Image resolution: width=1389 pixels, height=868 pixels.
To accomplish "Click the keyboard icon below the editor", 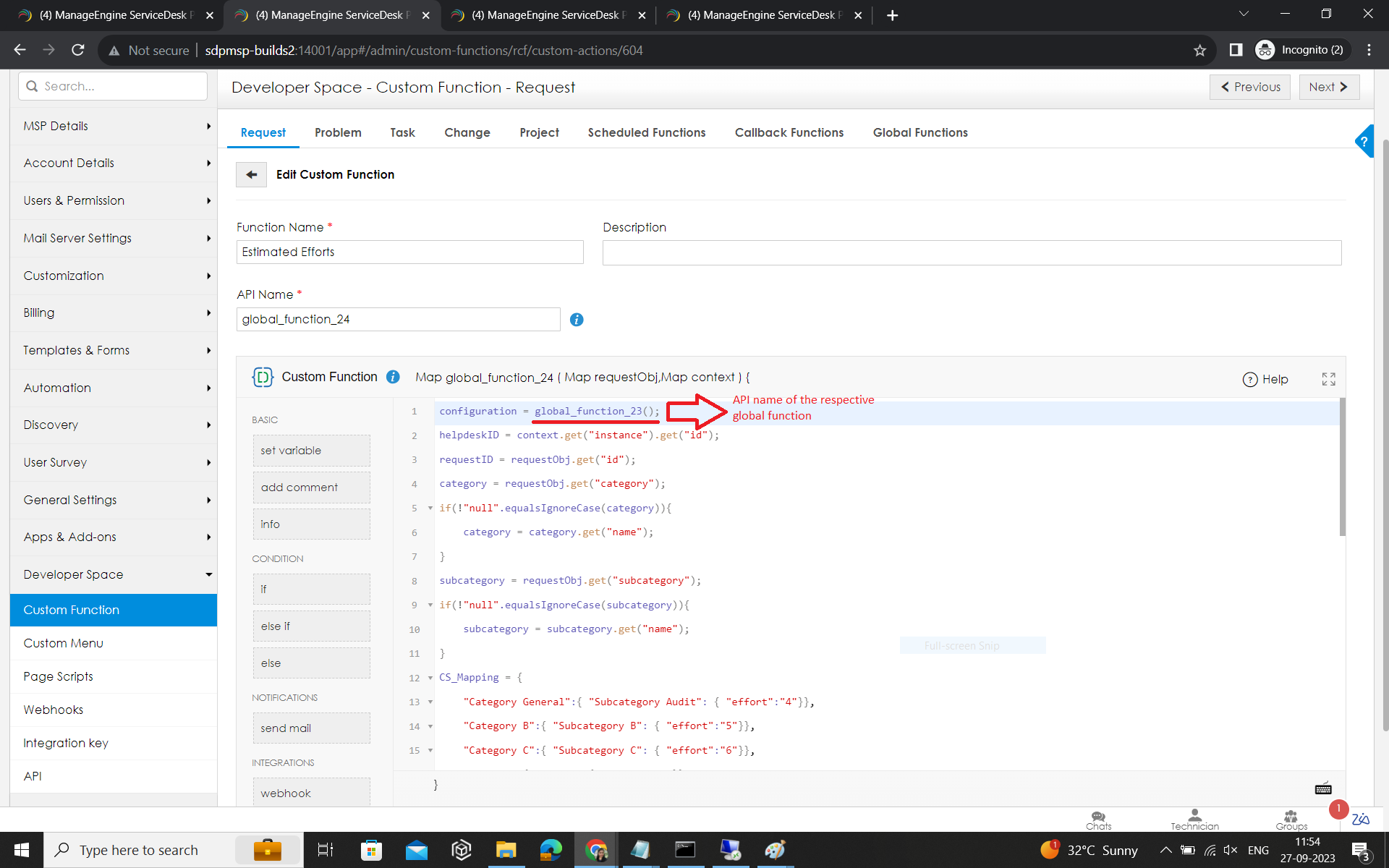I will 1323,788.
